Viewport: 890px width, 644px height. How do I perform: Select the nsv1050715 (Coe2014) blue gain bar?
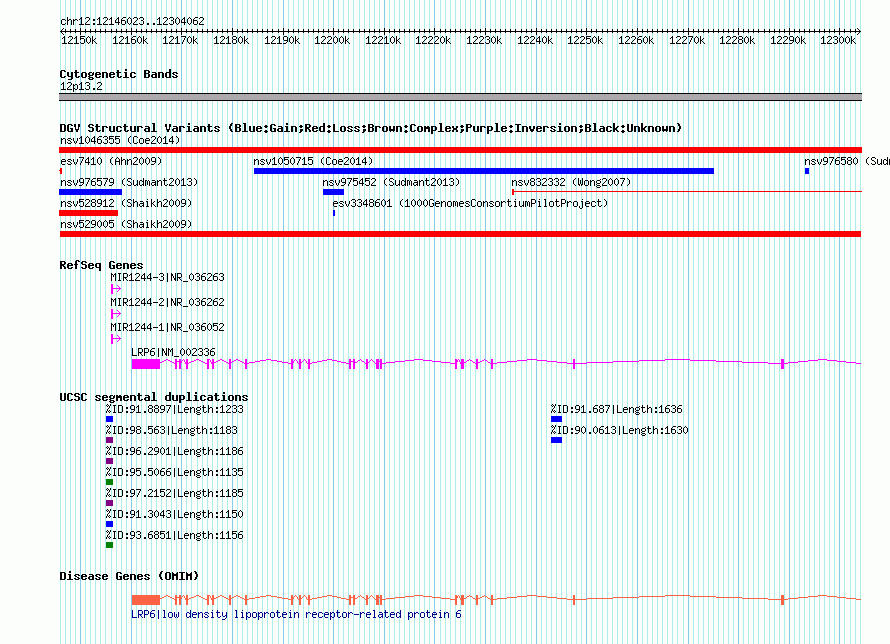pyautogui.click(x=484, y=171)
